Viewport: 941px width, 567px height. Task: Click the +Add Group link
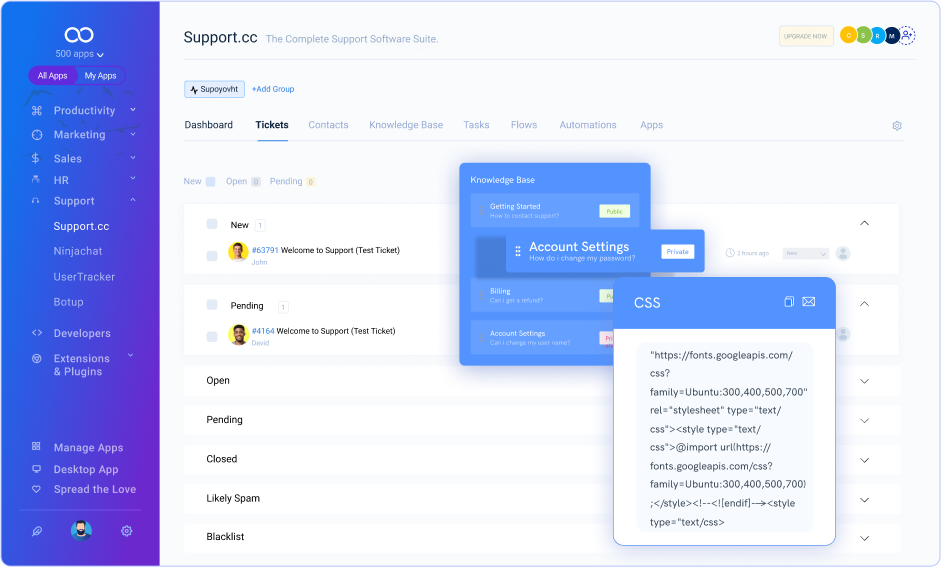click(273, 89)
